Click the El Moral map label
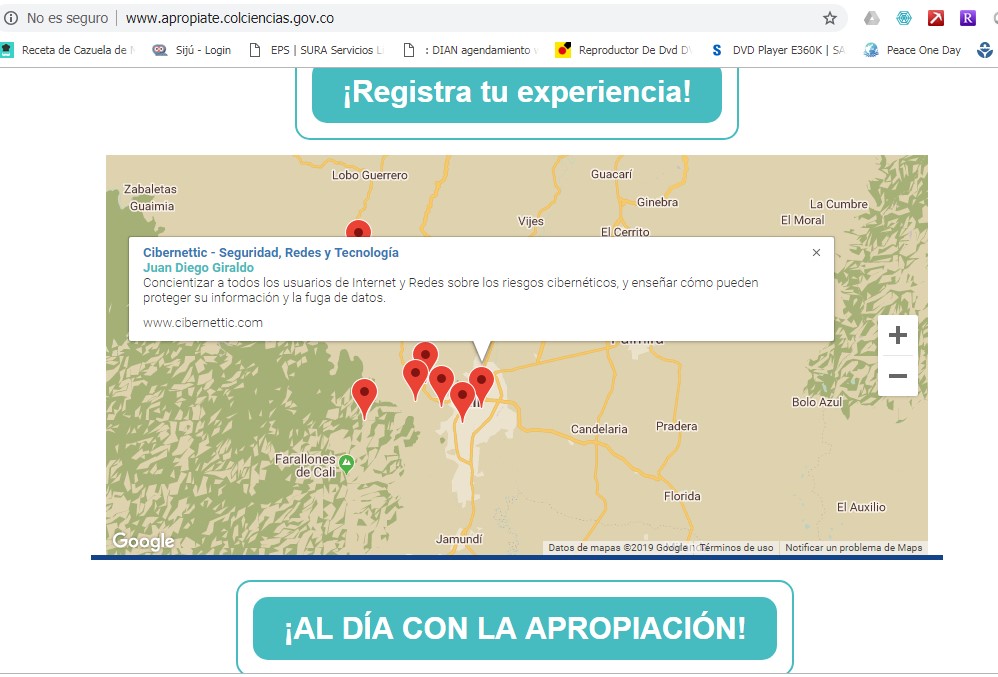The image size is (998, 677). point(803,220)
